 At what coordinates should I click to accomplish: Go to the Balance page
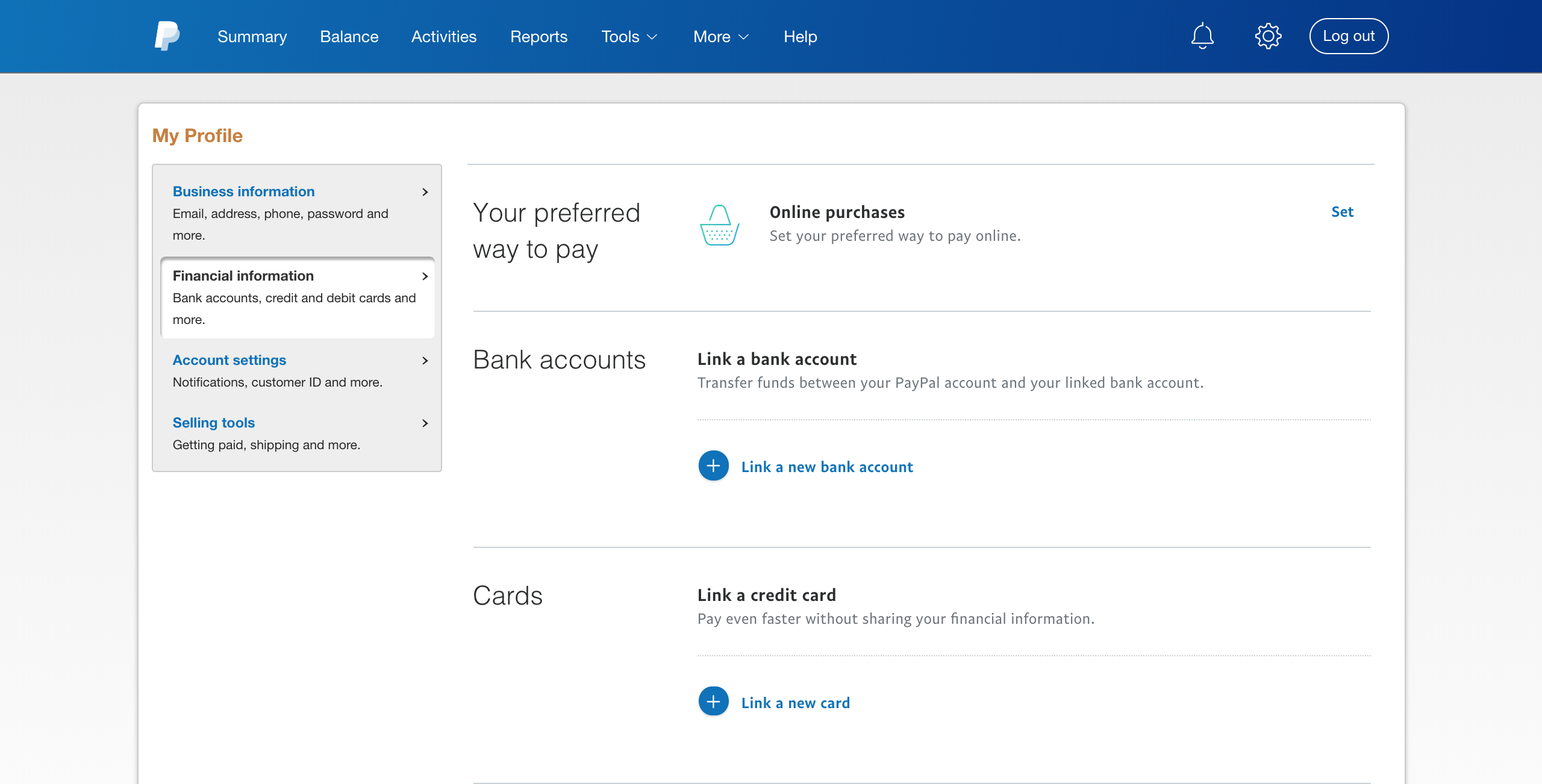tap(349, 37)
